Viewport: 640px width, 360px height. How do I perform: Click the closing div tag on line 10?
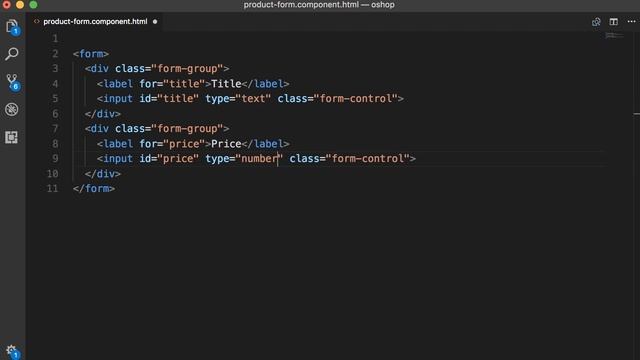coord(103,174)
